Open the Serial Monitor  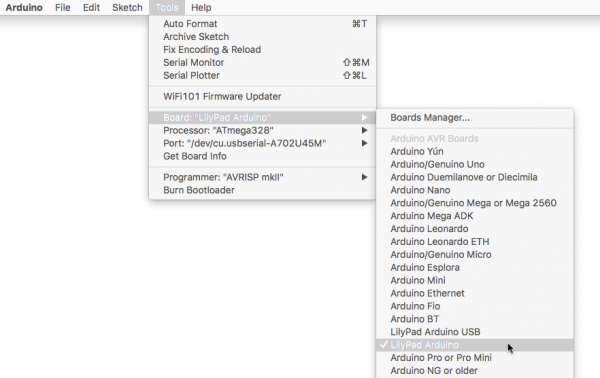pos(262,62)
